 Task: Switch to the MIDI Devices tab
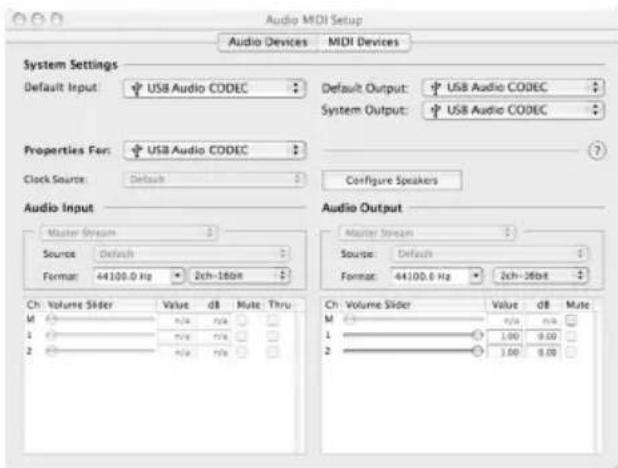tap(363, 42)
